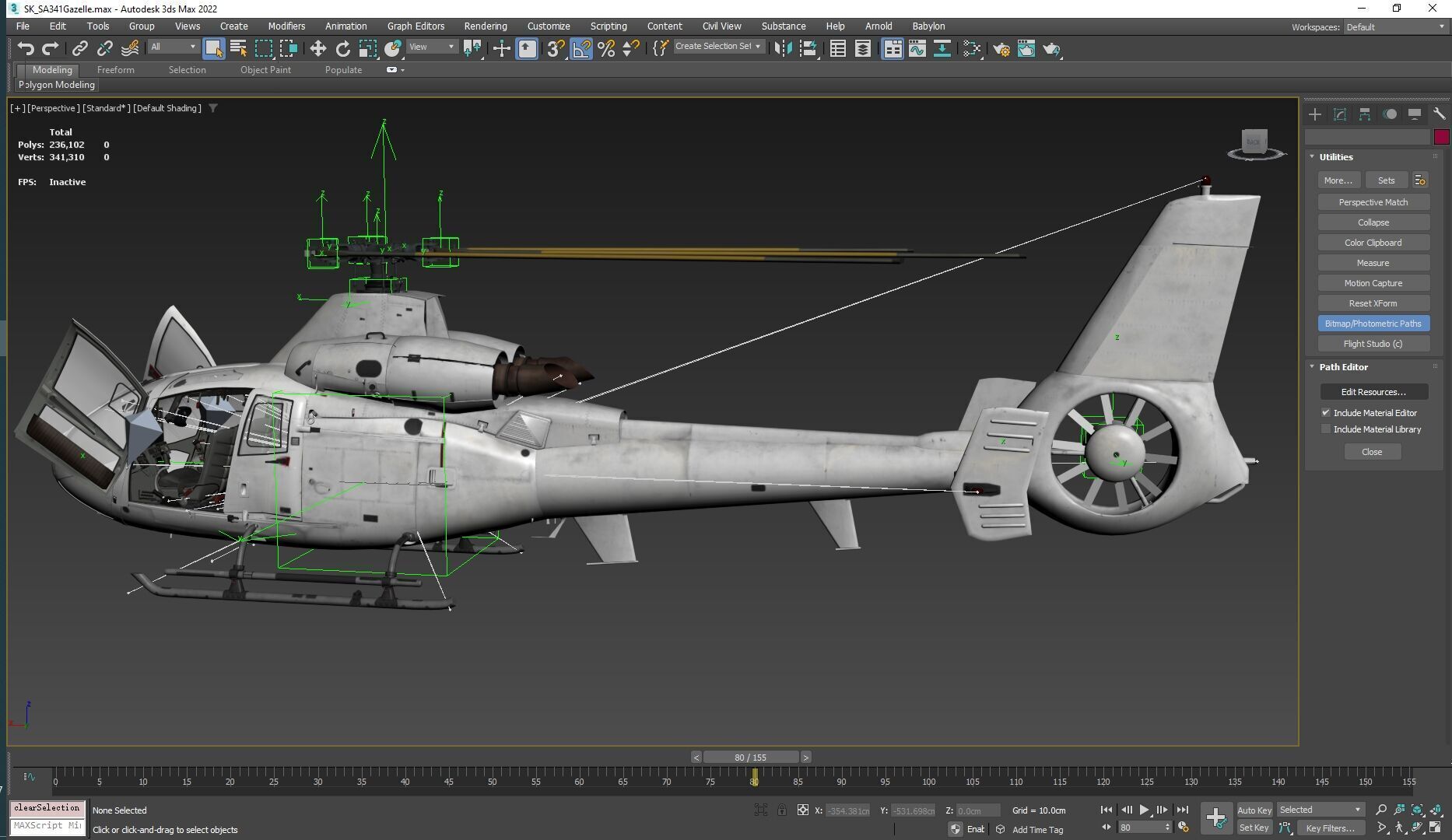Open the Graph Editors menu
Viewport: 1452px width, 840px height.
click(416, 26)
